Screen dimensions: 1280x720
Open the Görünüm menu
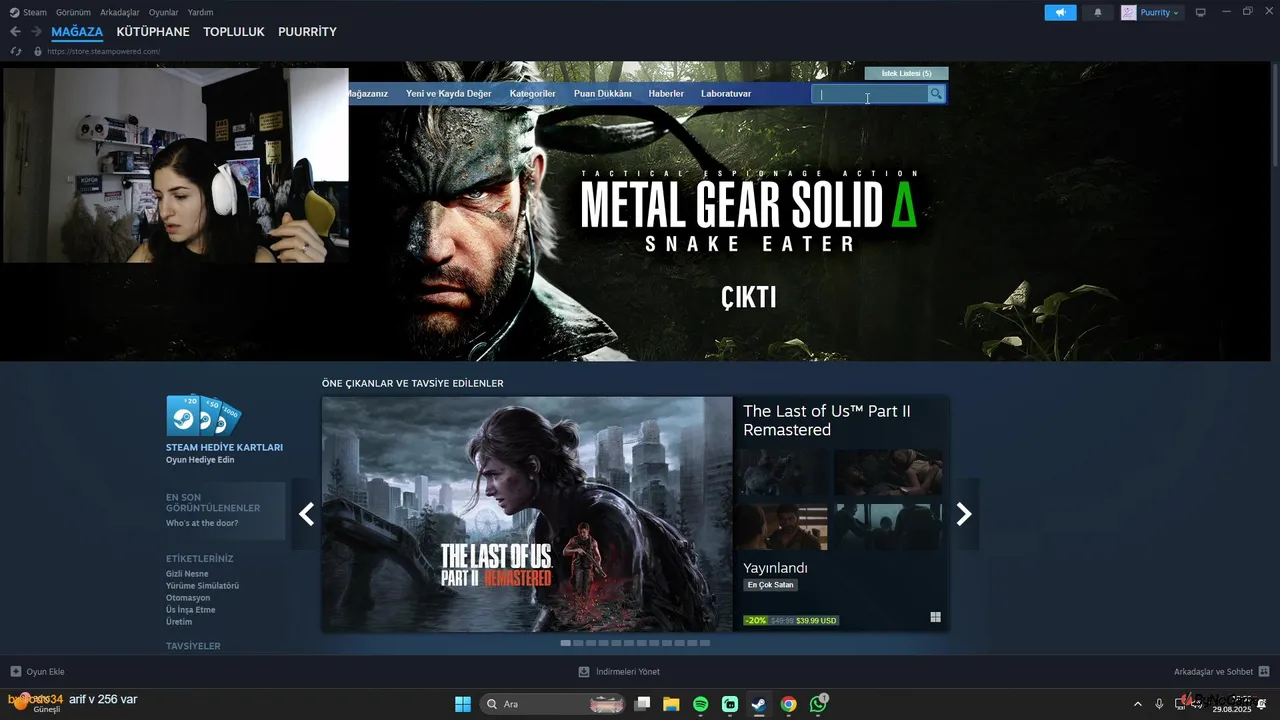coord(73,12)
